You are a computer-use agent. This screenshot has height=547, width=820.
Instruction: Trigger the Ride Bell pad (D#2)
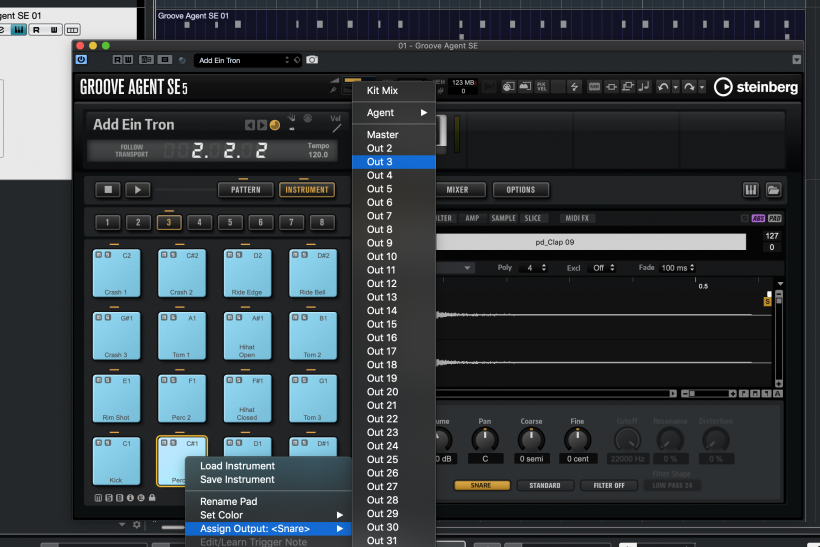[313, 274]
